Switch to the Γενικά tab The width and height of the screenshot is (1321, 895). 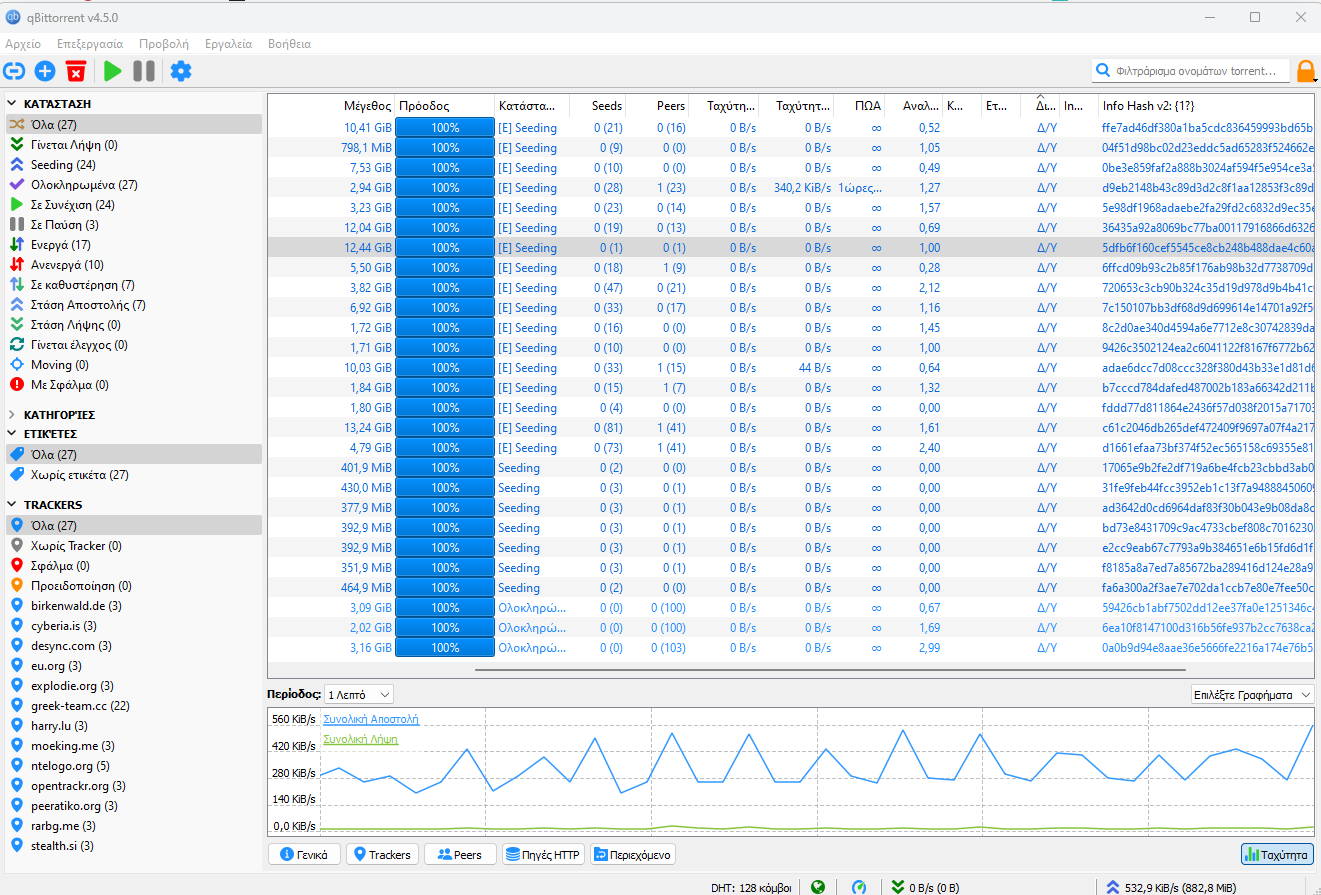tap(304, 854)
